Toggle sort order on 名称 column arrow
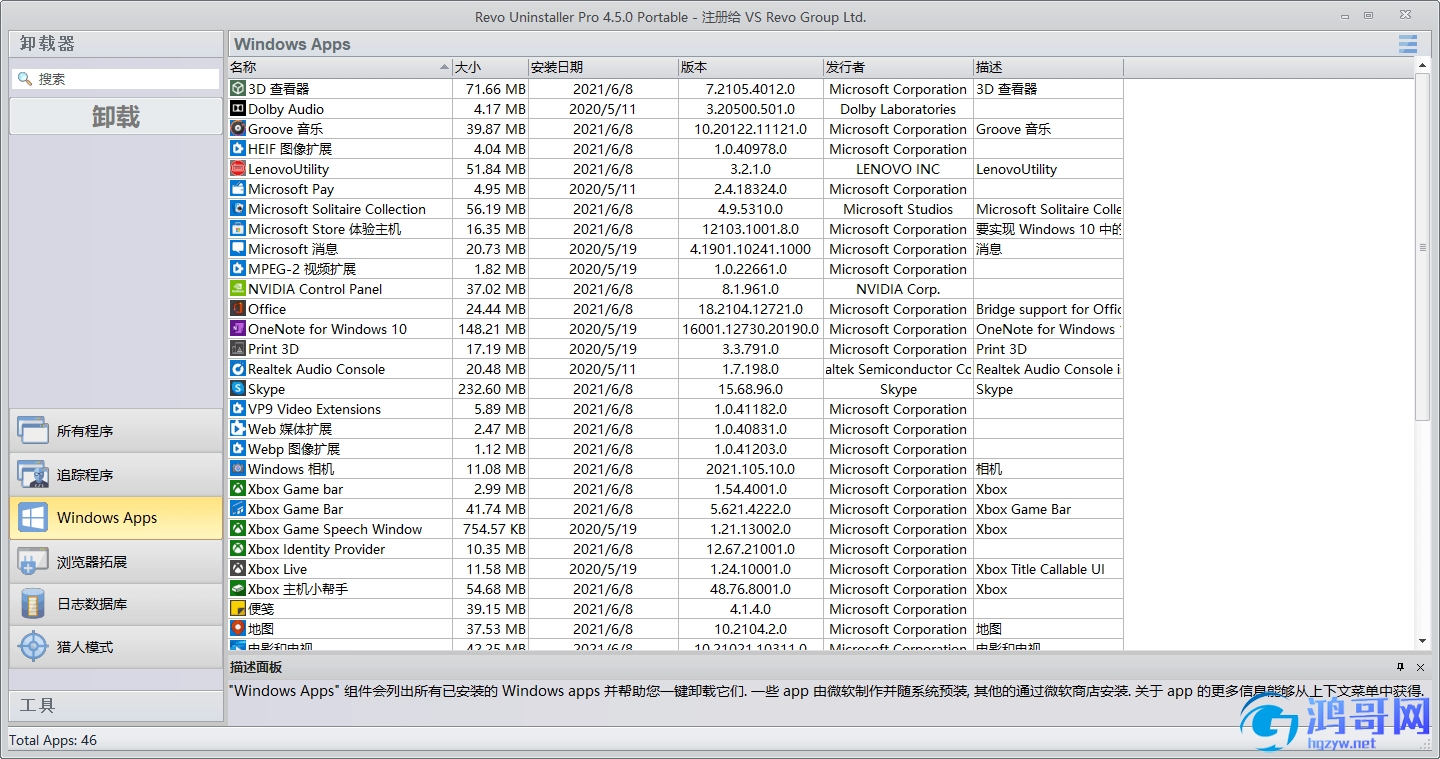This screenshot has width=1440, height=759. tap(444, 68)
